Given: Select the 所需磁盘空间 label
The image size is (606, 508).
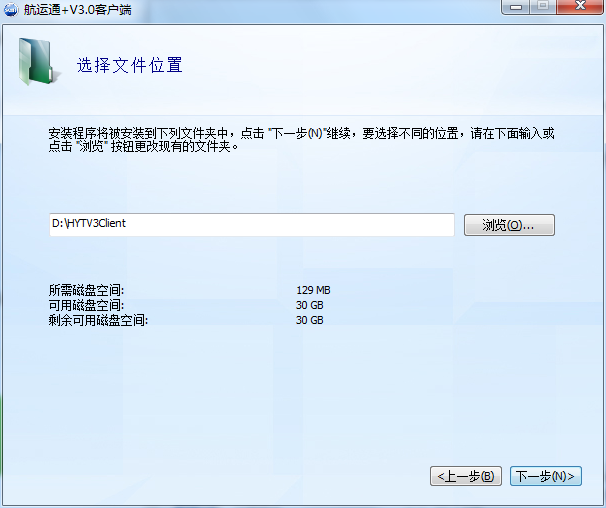Looking at the screenshot, I should click(x=86, y=290).
